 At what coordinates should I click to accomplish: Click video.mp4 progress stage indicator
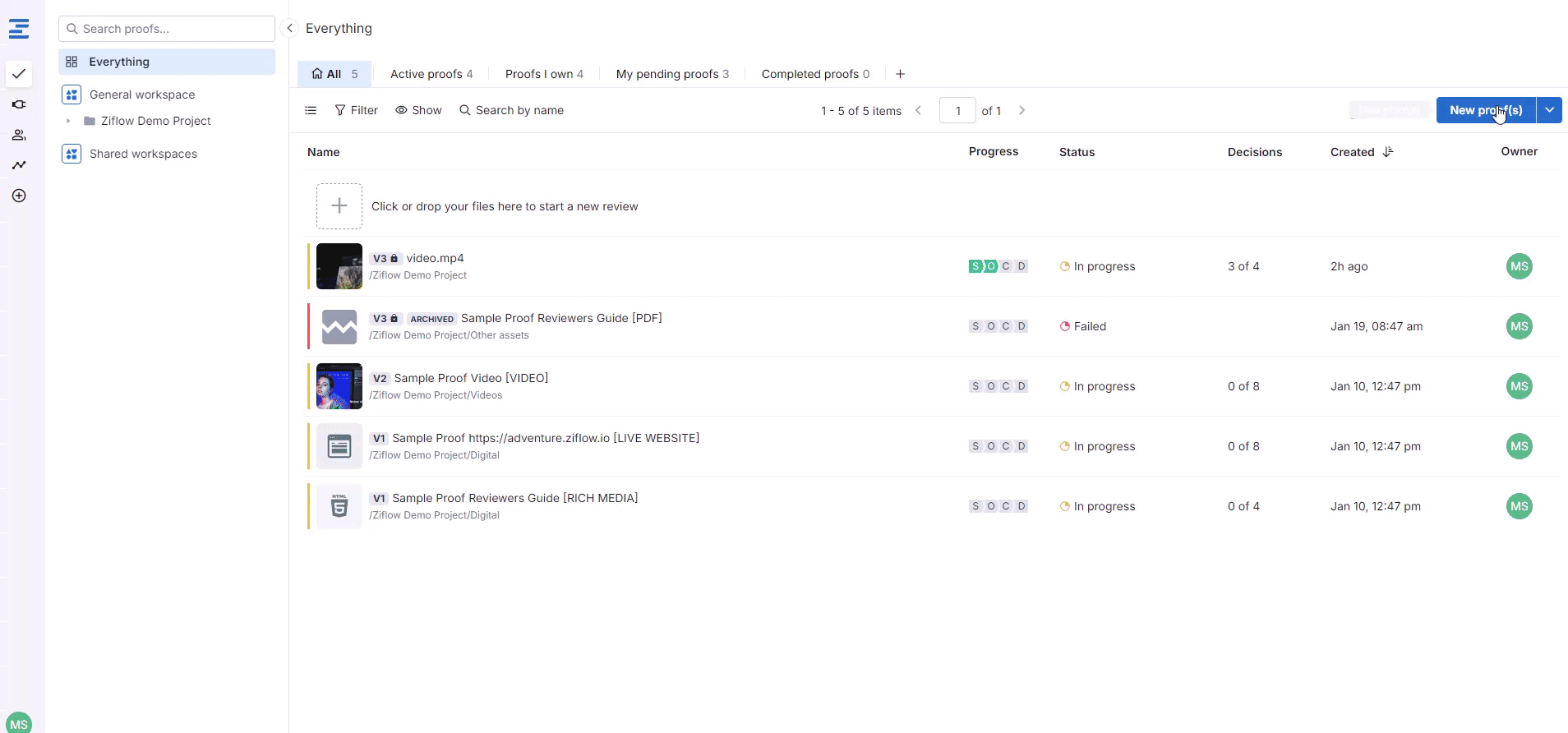point(998,266)
